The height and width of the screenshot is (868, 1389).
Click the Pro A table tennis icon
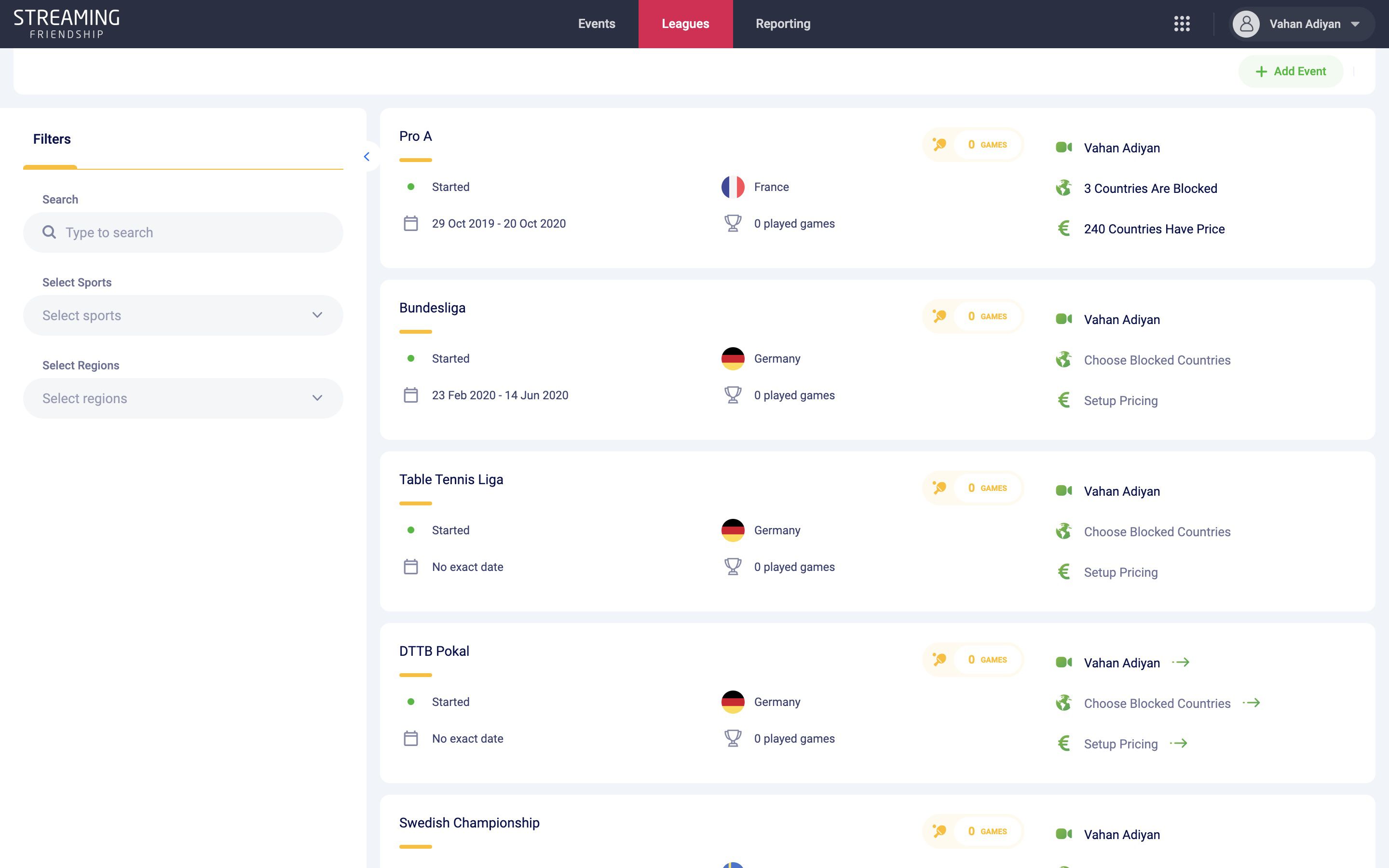(940, 145)
